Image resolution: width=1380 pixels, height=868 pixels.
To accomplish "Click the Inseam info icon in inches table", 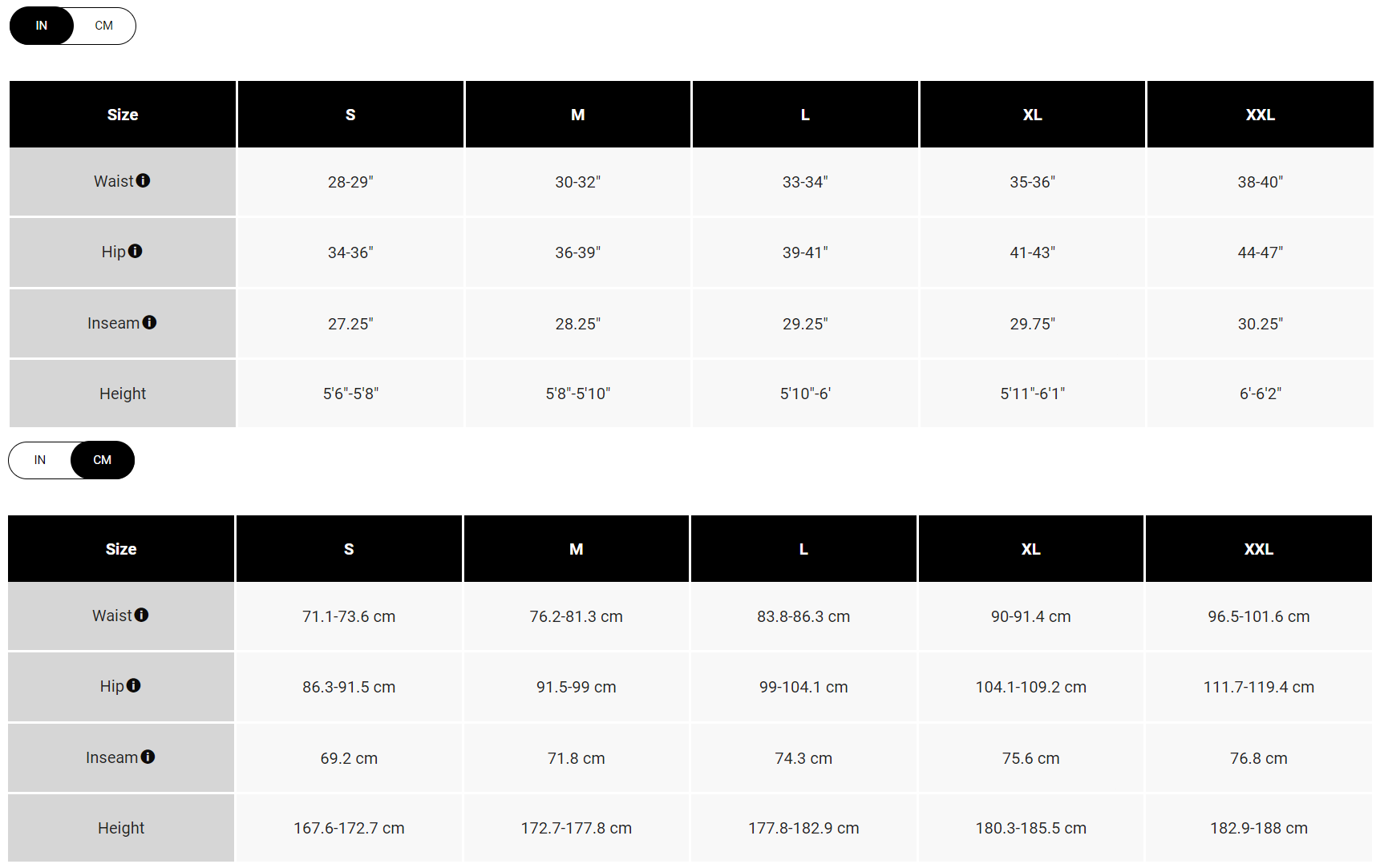I will coord(149,322).
